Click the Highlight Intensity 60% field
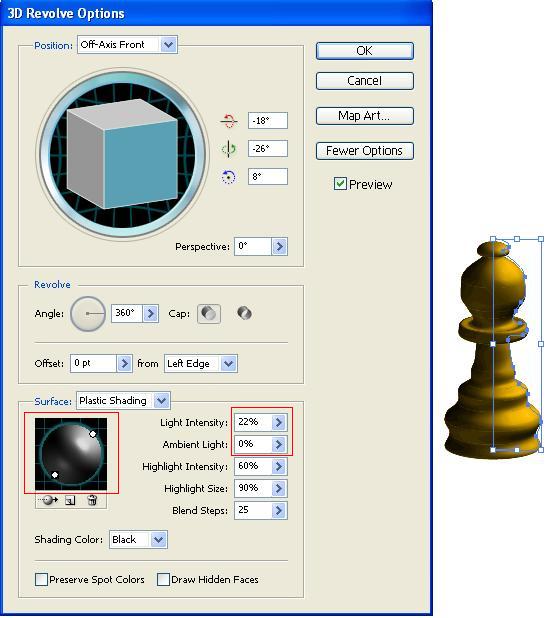 pyautogui.click(x=253, y=466)
